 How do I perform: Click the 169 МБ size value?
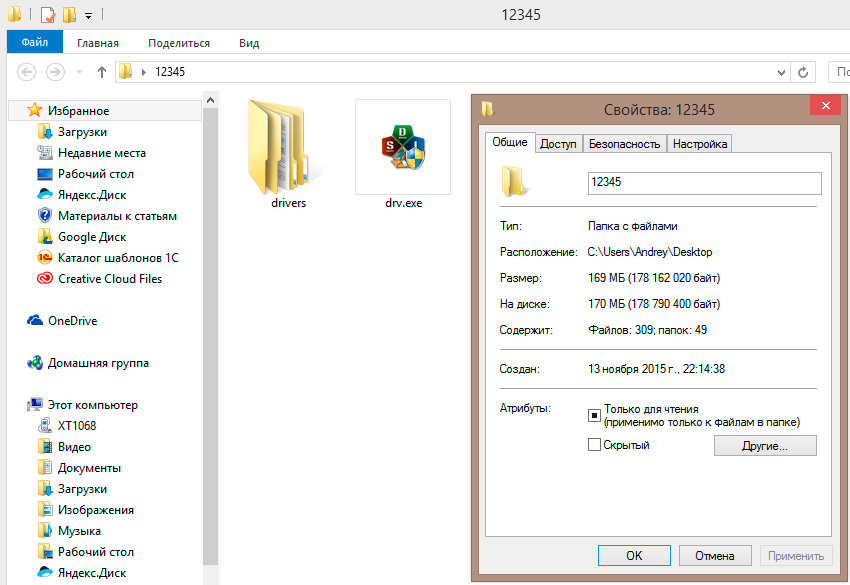[x=654, y=278]
